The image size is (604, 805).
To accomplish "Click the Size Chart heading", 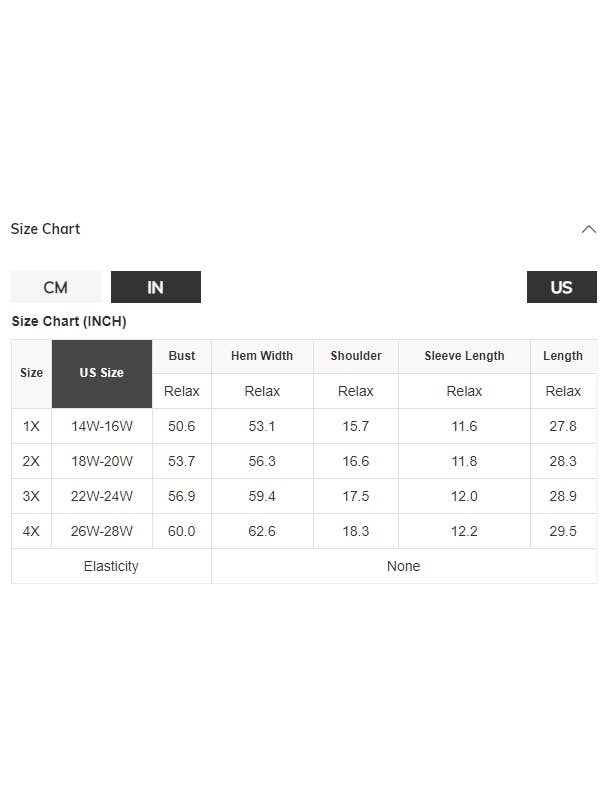I will coord(45,229).
